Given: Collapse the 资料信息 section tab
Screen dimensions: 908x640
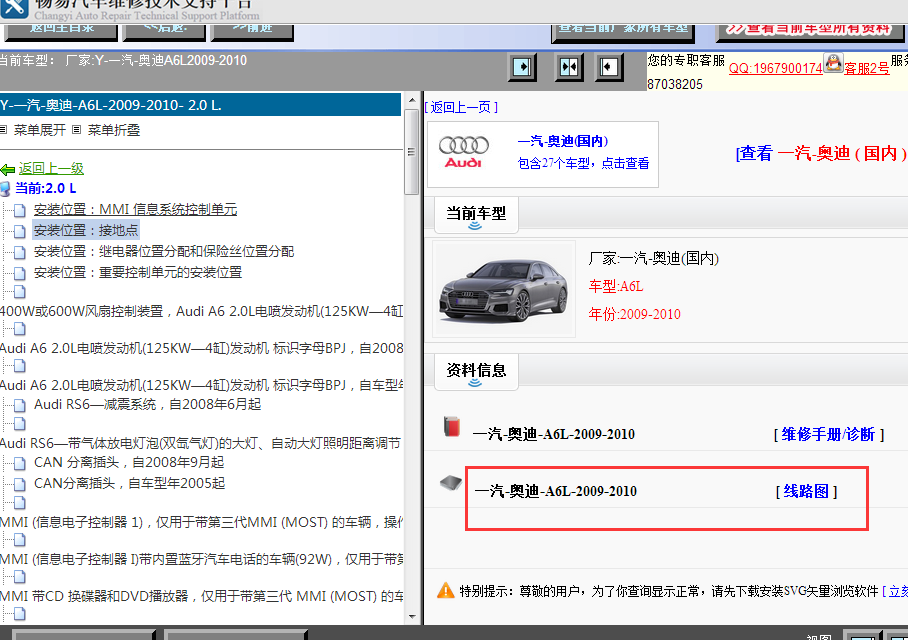Looking at the screenshot, I should pos(475,372).
